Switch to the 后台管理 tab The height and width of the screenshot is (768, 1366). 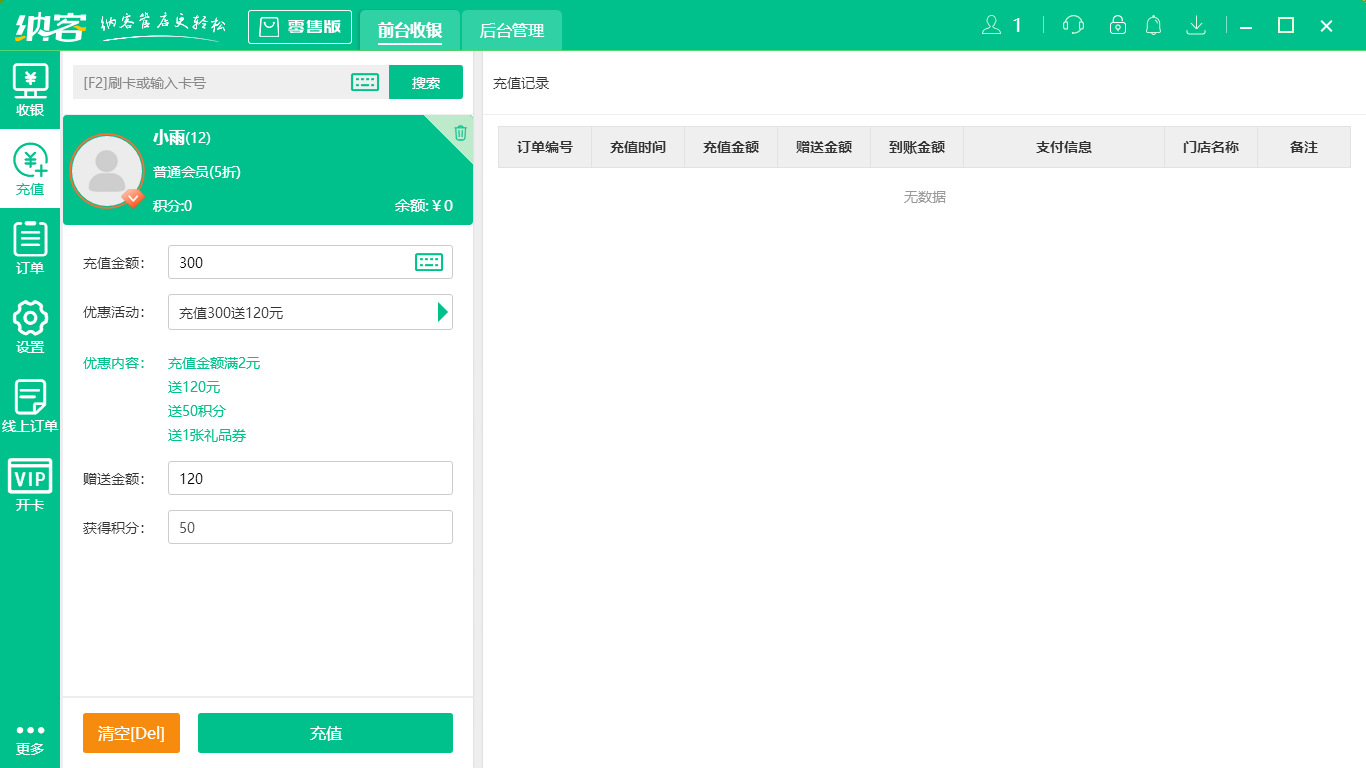pyautogui.click(x=511, y=30)
